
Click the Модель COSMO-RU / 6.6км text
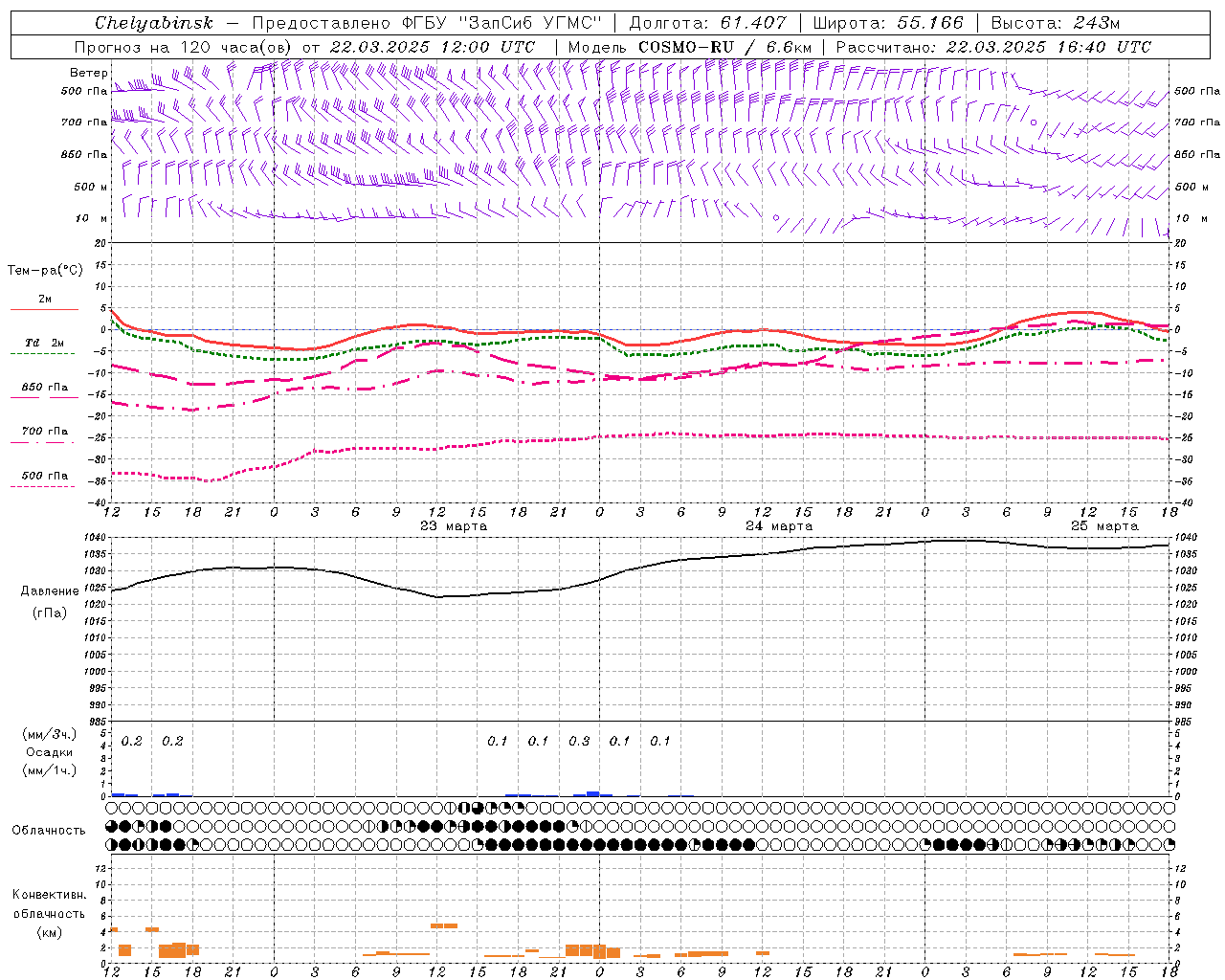pyautogui.click(x=690, y=47)
